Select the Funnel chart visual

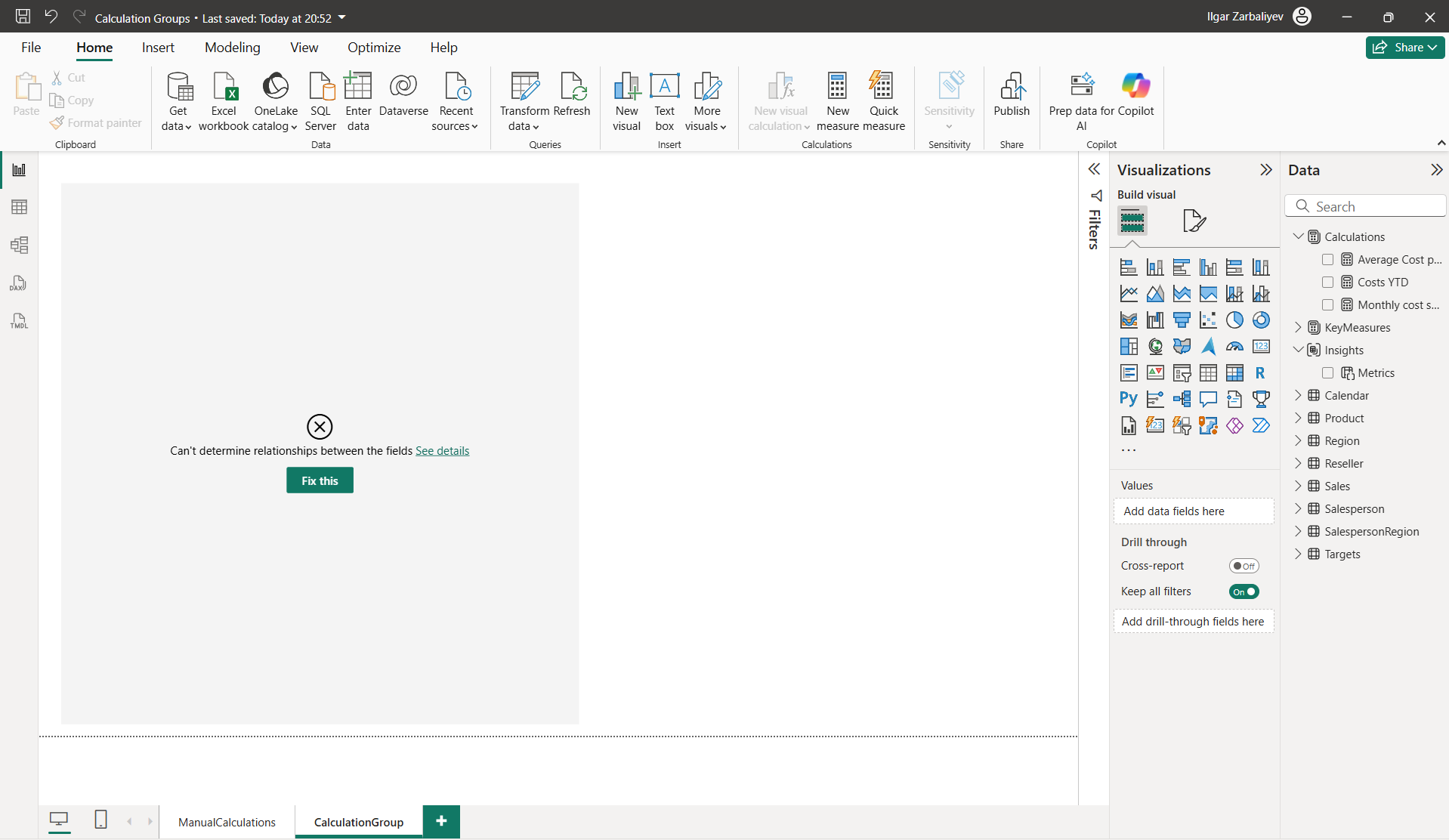(1182, 320)
